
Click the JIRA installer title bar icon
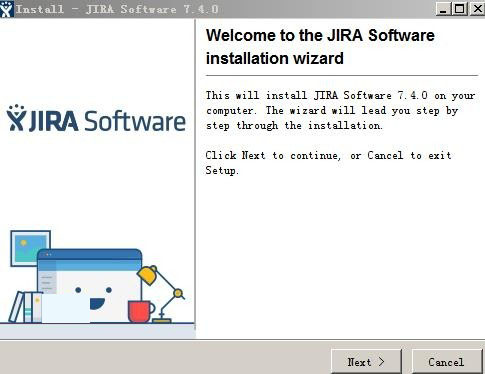click(x=7, y=9)
